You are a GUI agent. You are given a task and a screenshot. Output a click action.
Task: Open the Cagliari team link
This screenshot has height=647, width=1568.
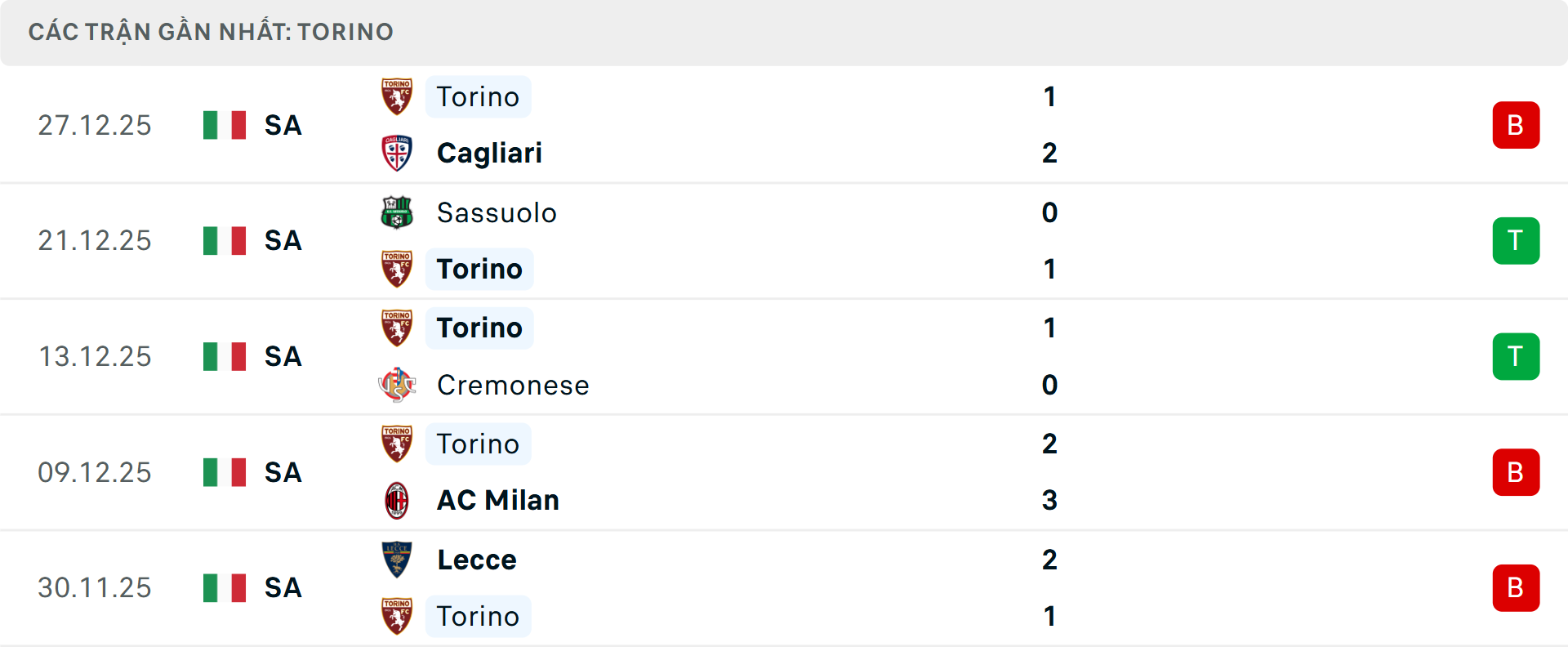[x=489, y=153]
